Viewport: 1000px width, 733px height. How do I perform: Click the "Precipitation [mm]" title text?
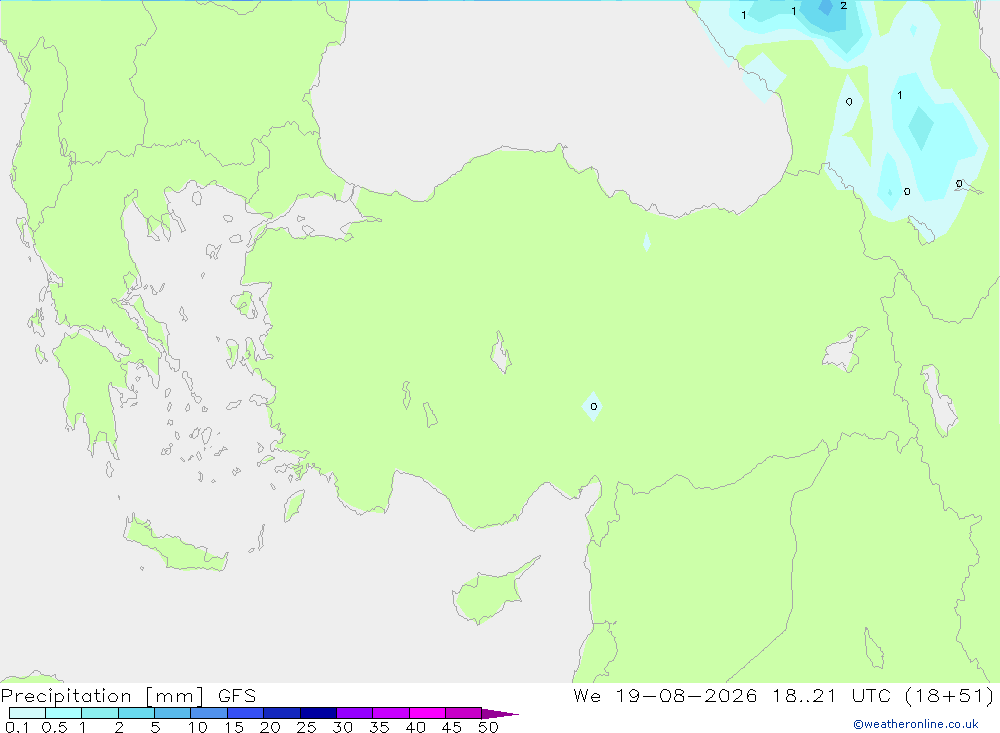click(103, 696)
